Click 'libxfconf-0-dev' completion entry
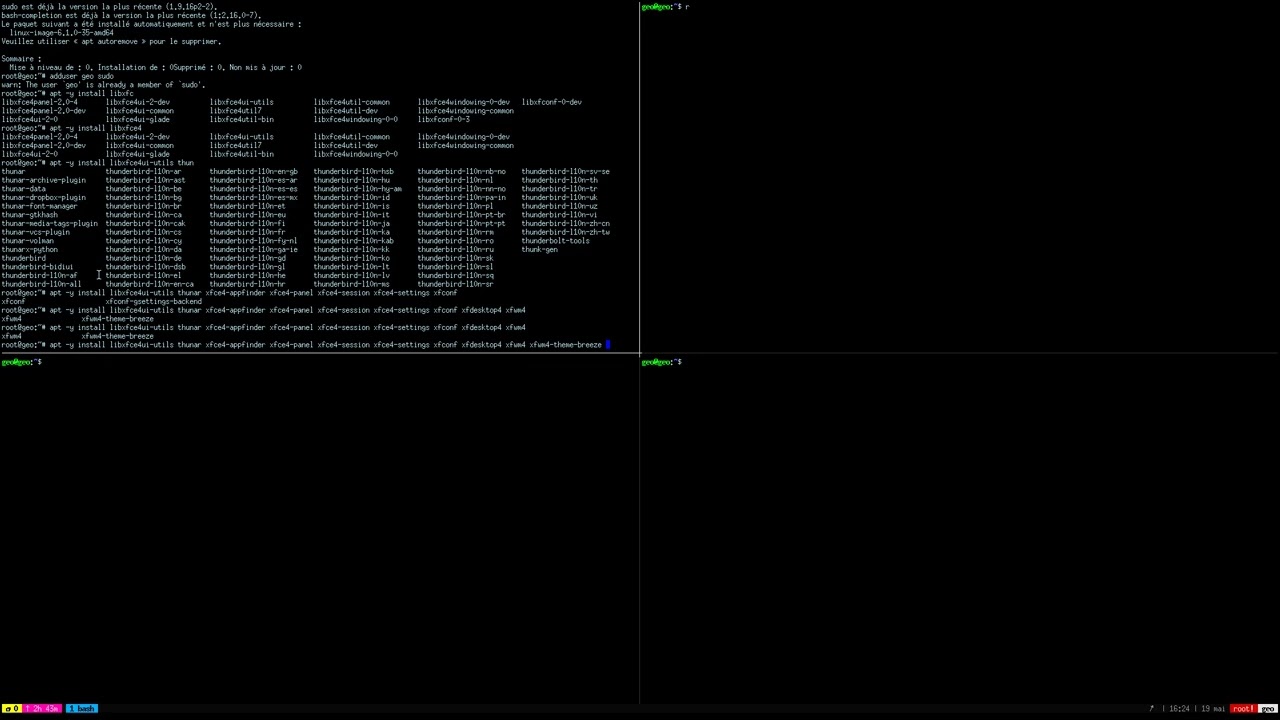Image resolution: width=1280 pixels, height=720 pixels. (x=551, y=102)
